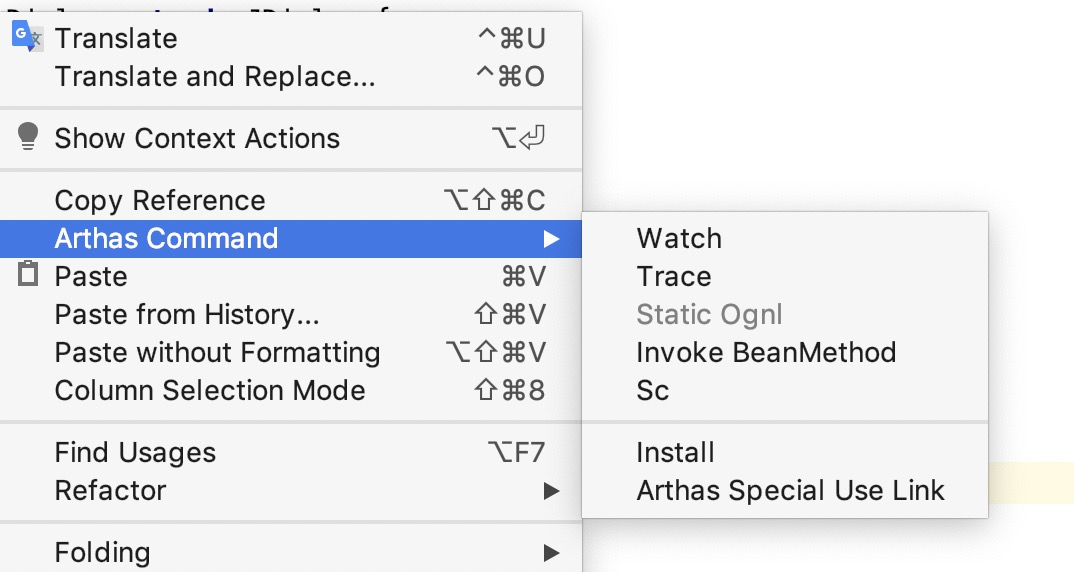
Task: Click the Google Translate icon
Action: click(27, 36)
